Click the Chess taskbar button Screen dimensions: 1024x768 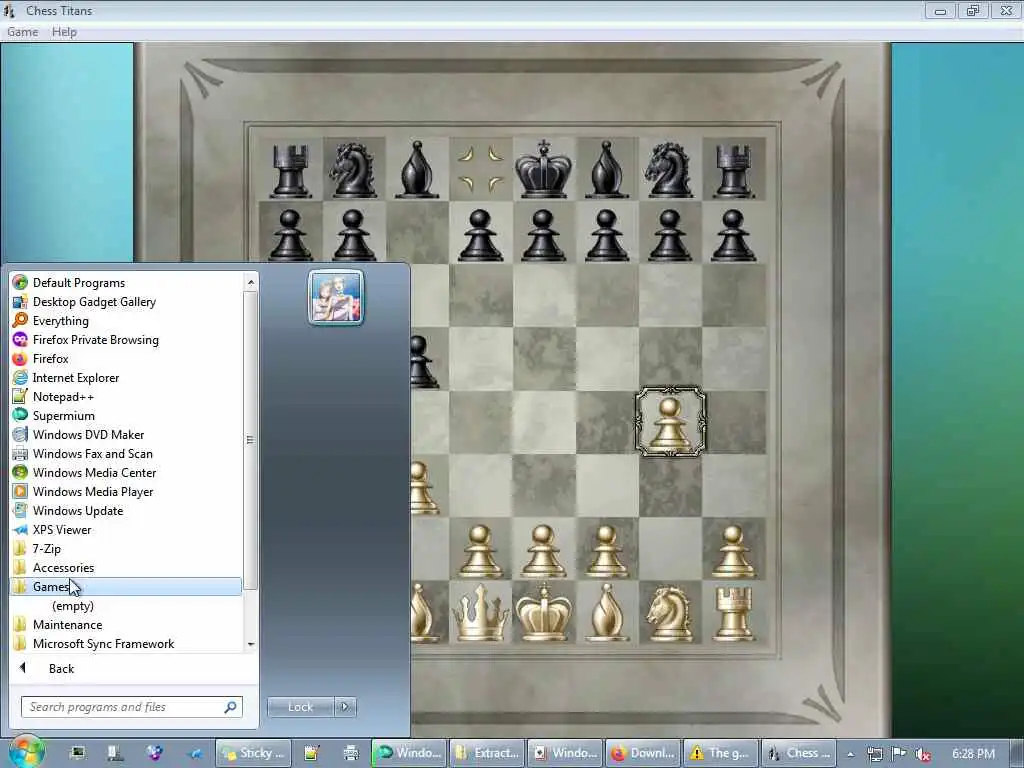tap(799, 753)
